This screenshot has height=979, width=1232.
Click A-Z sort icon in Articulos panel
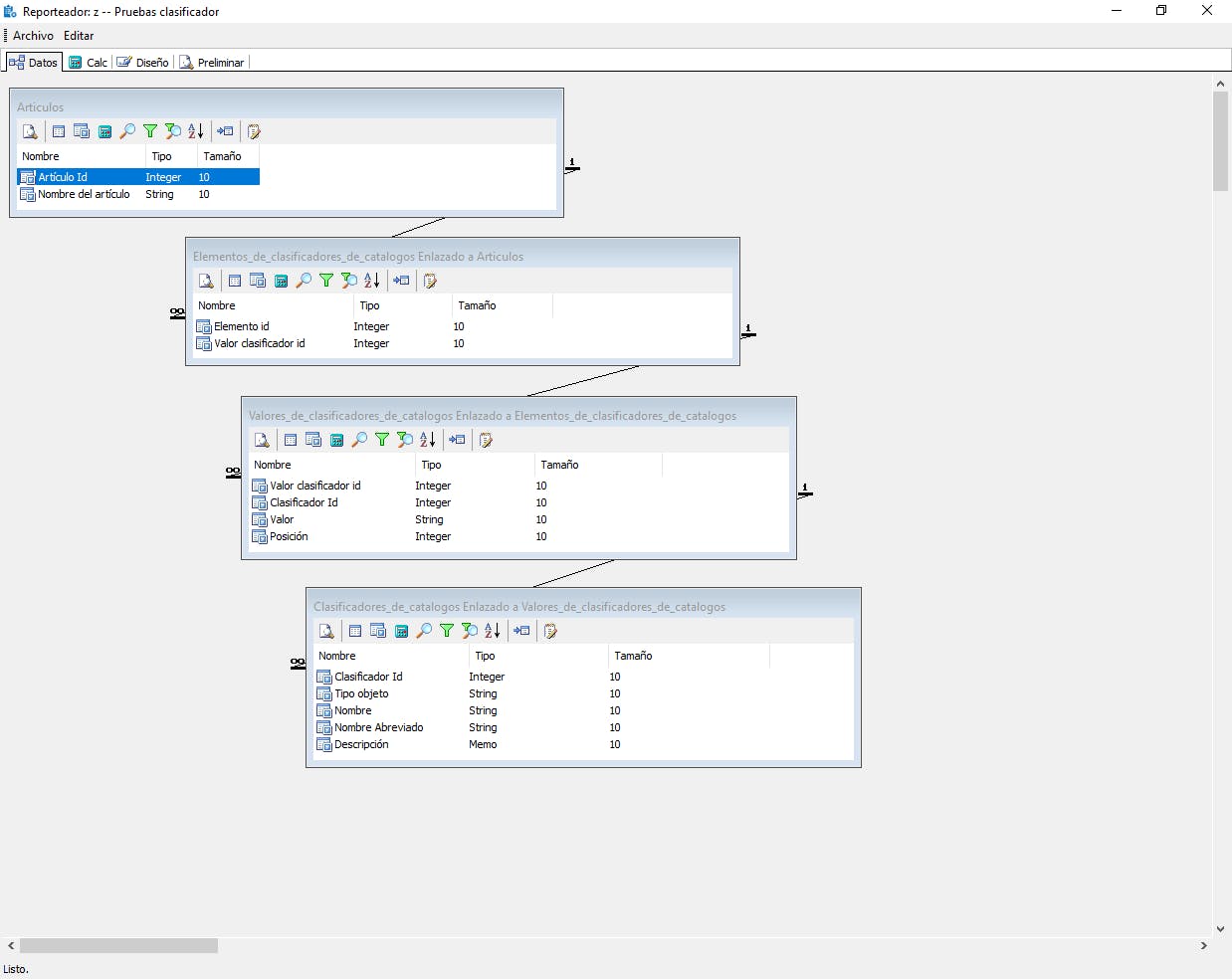pos(196,131)
